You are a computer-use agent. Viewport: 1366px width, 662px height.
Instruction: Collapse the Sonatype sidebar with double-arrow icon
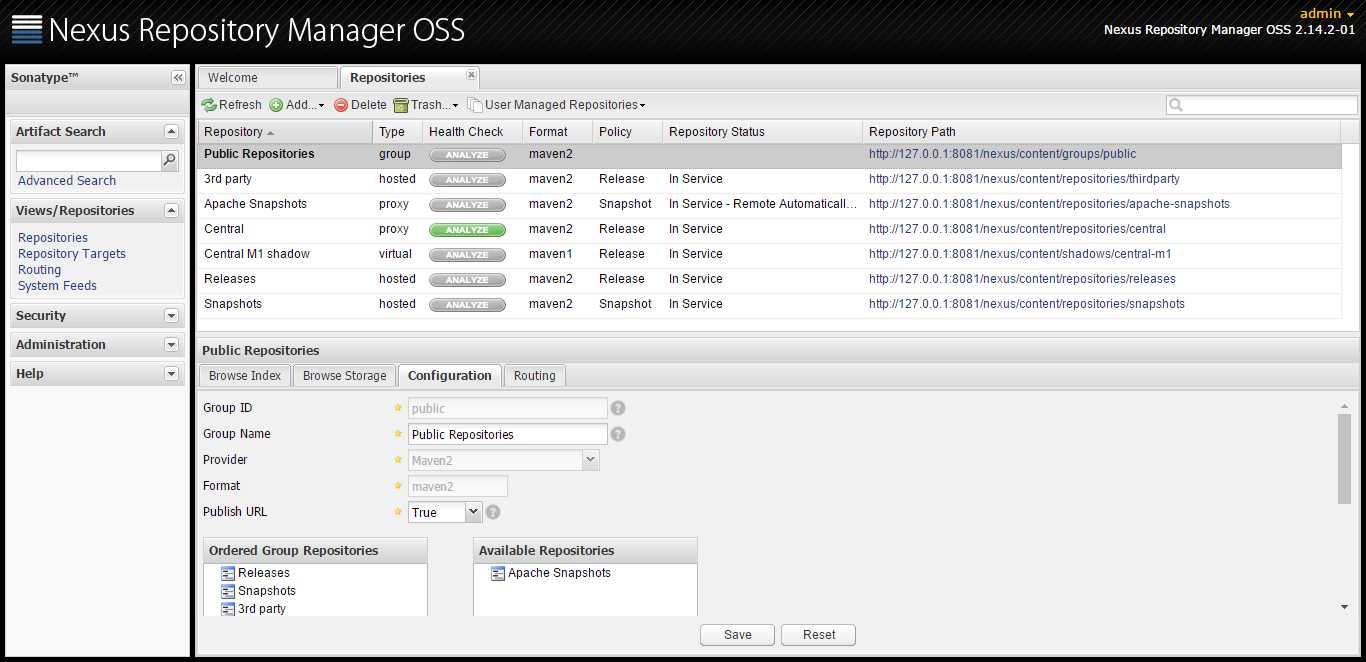pos(178,77)
